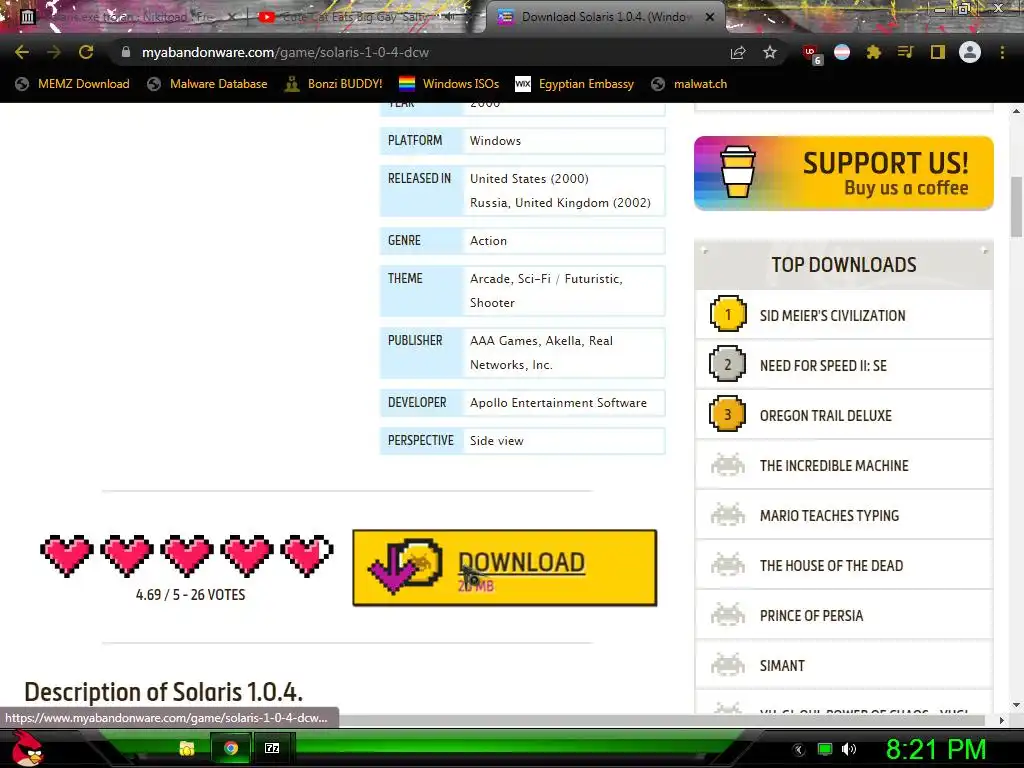Open Sid Meier's Civilization top download
The width and height of the screenshot is (1024, 768).
pyautogui.click(x=833, y=315)
